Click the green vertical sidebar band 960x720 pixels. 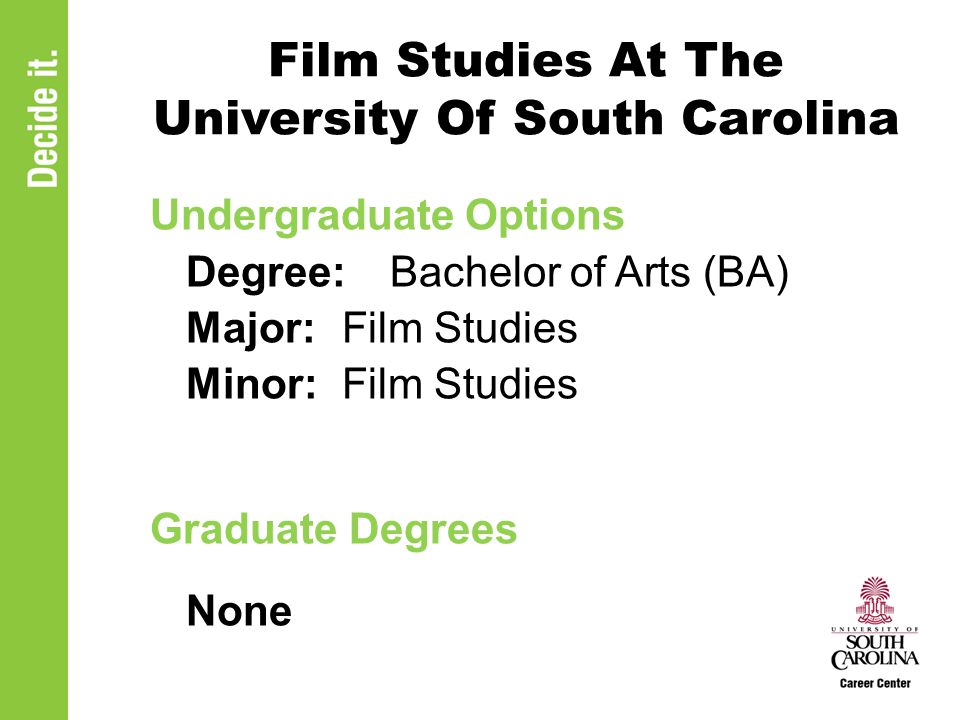[x=34, y=360]
